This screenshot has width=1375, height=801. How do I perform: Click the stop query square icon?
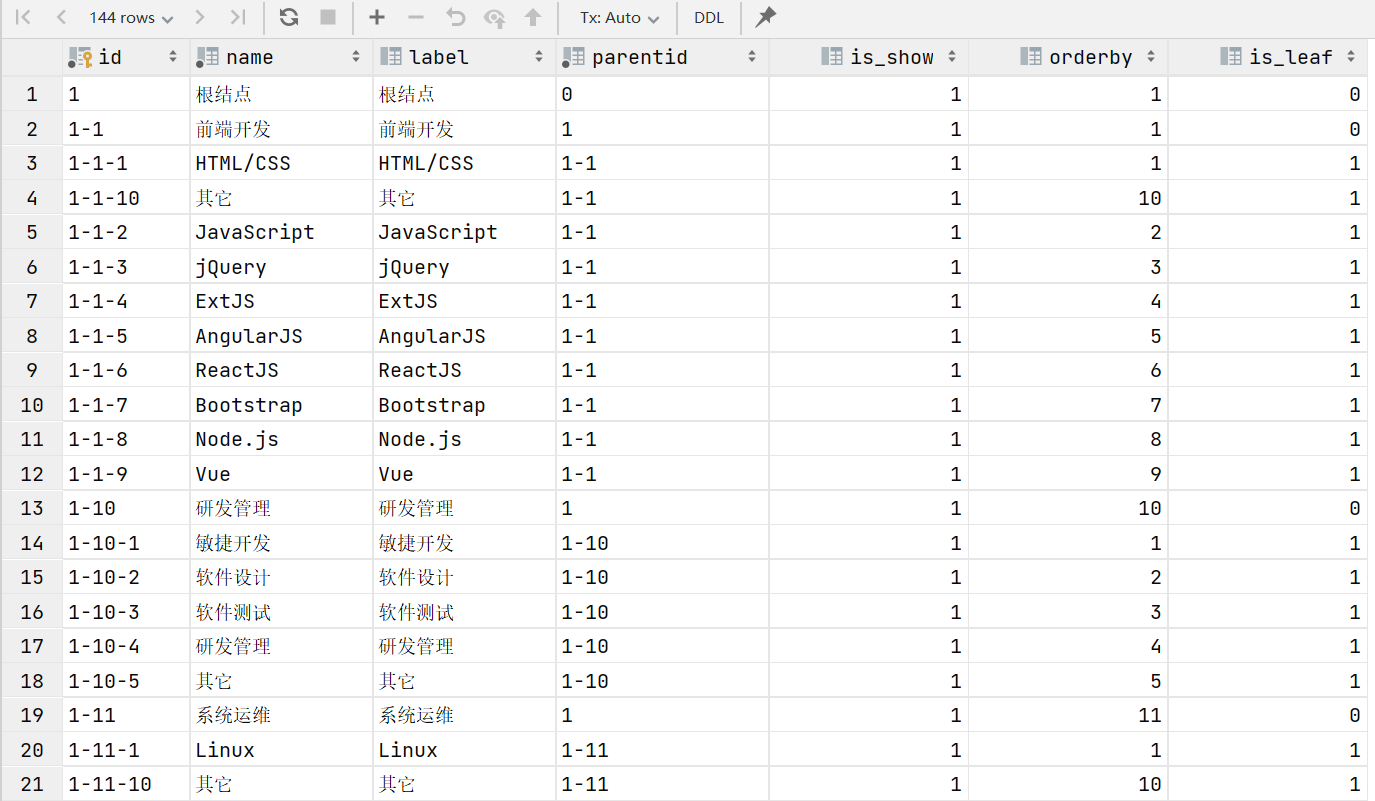point(327,17)
